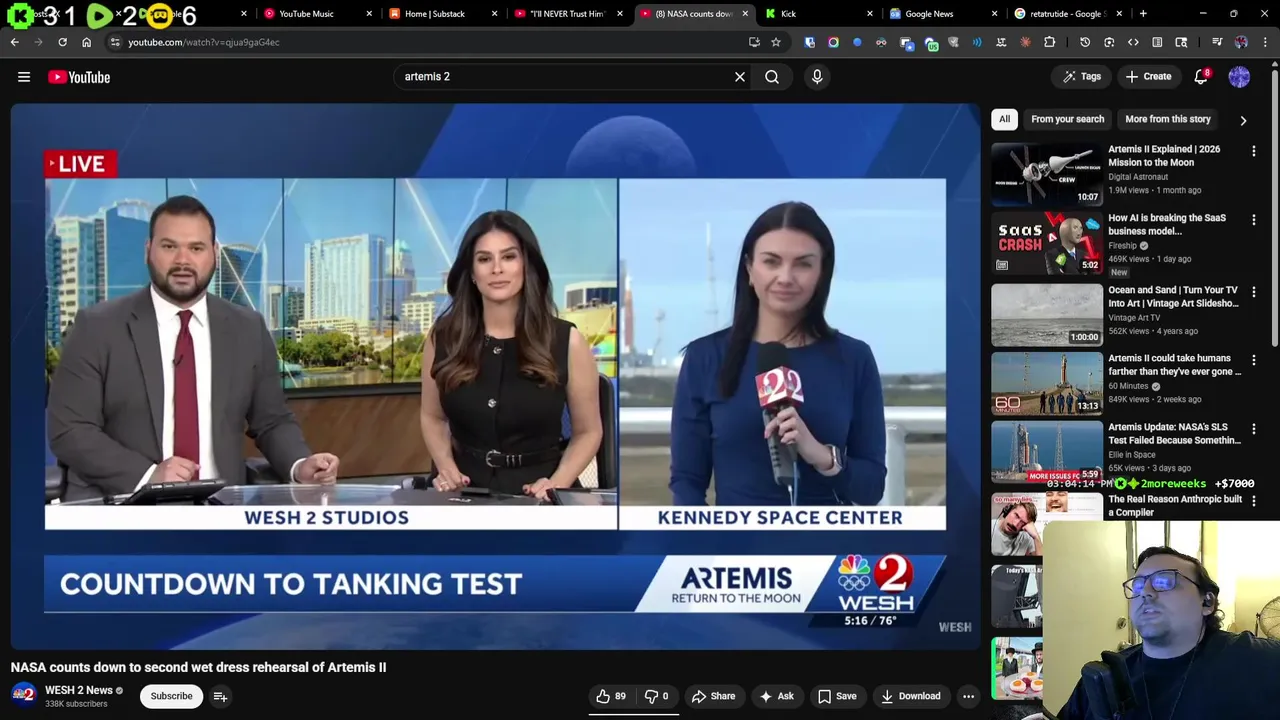Go back in browser history
1280x720 pixels.
point(14,42)
